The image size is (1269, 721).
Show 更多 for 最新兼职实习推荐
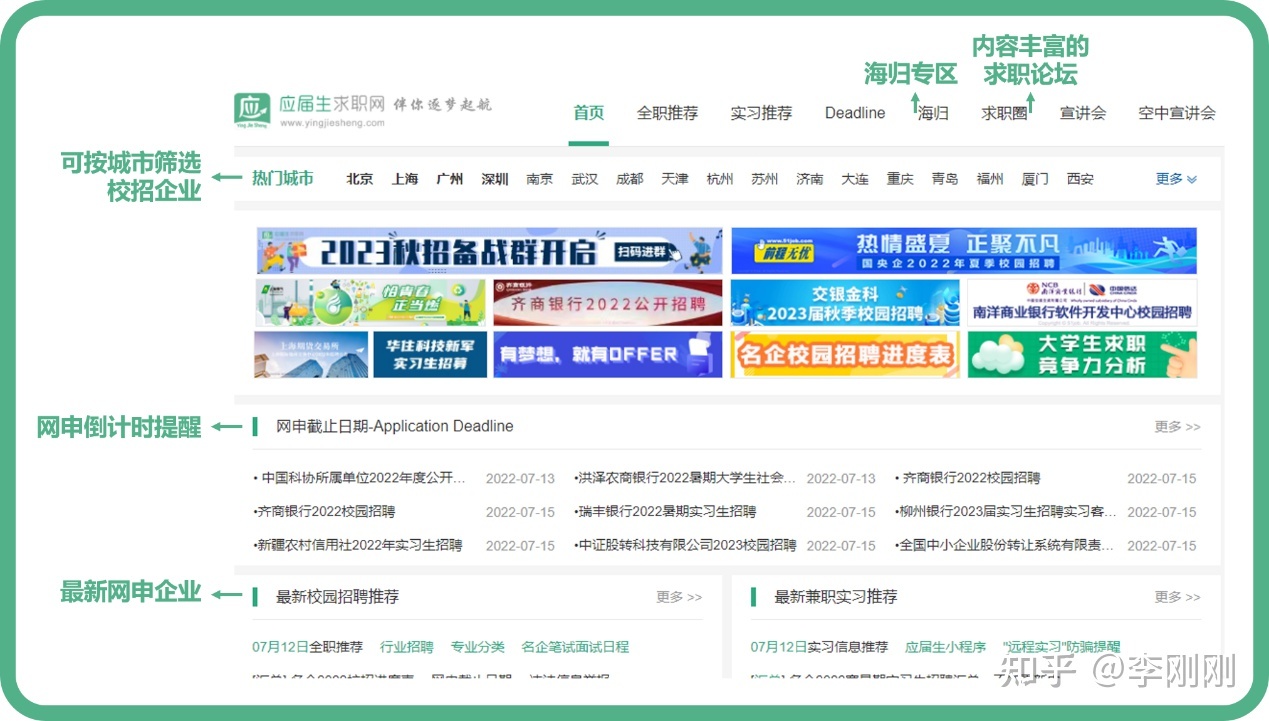pyautogui.click(x=1177, y=597)
